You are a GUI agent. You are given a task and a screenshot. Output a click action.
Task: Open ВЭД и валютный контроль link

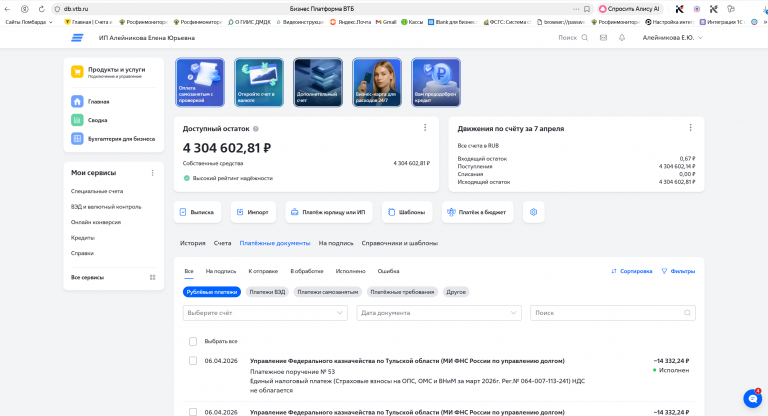(x=106, y=207)
